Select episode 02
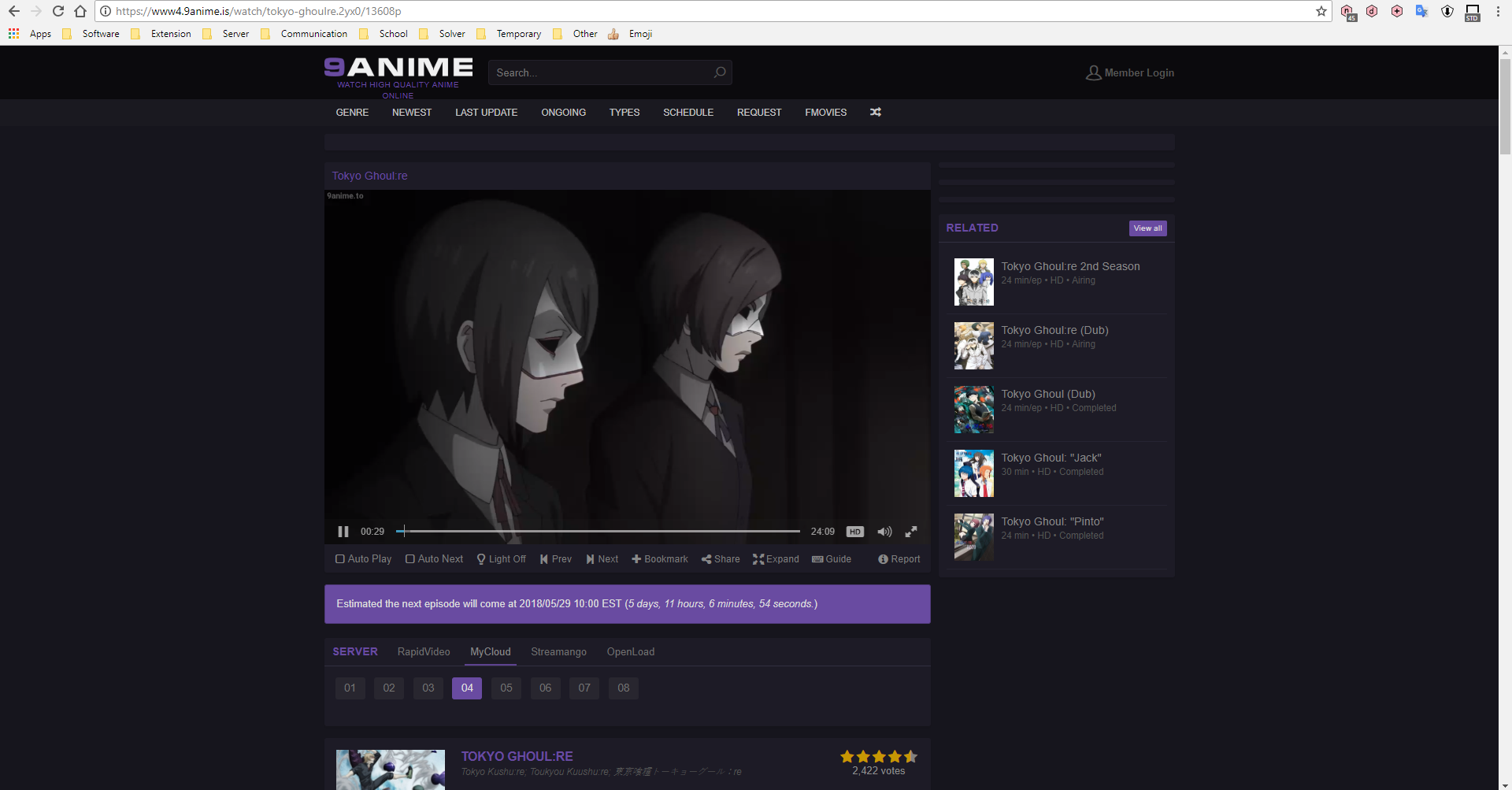 pyautogui.click(x=389, y=688)
